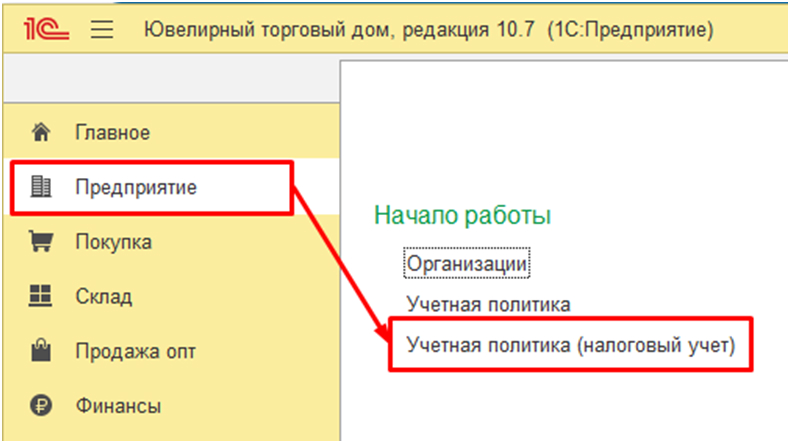Go to the Покупка section label
Viewport: 790px width, 443px height.
click(113, 242)
